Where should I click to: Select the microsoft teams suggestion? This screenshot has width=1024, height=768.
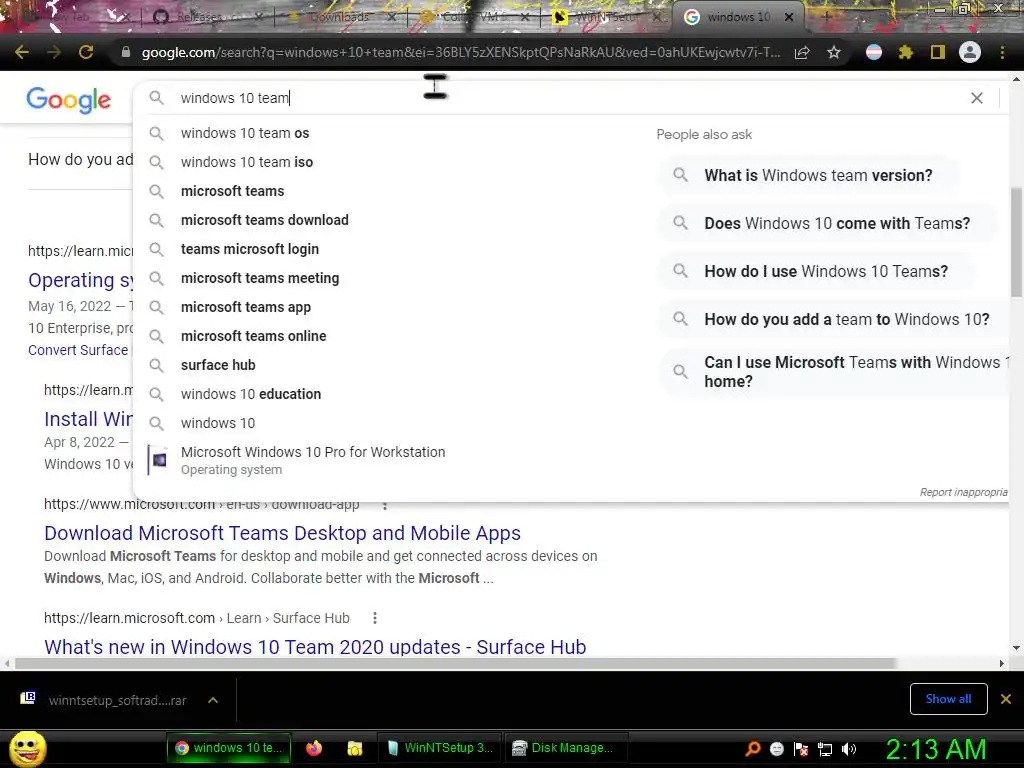pyautogui.click(x=232, y=191)
